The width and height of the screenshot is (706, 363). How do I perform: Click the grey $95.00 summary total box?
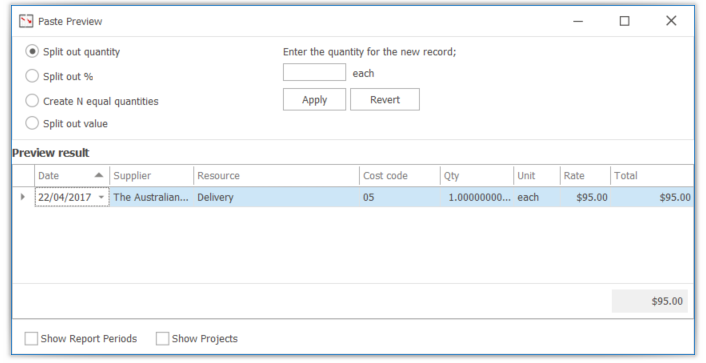[x=650, y=301]
